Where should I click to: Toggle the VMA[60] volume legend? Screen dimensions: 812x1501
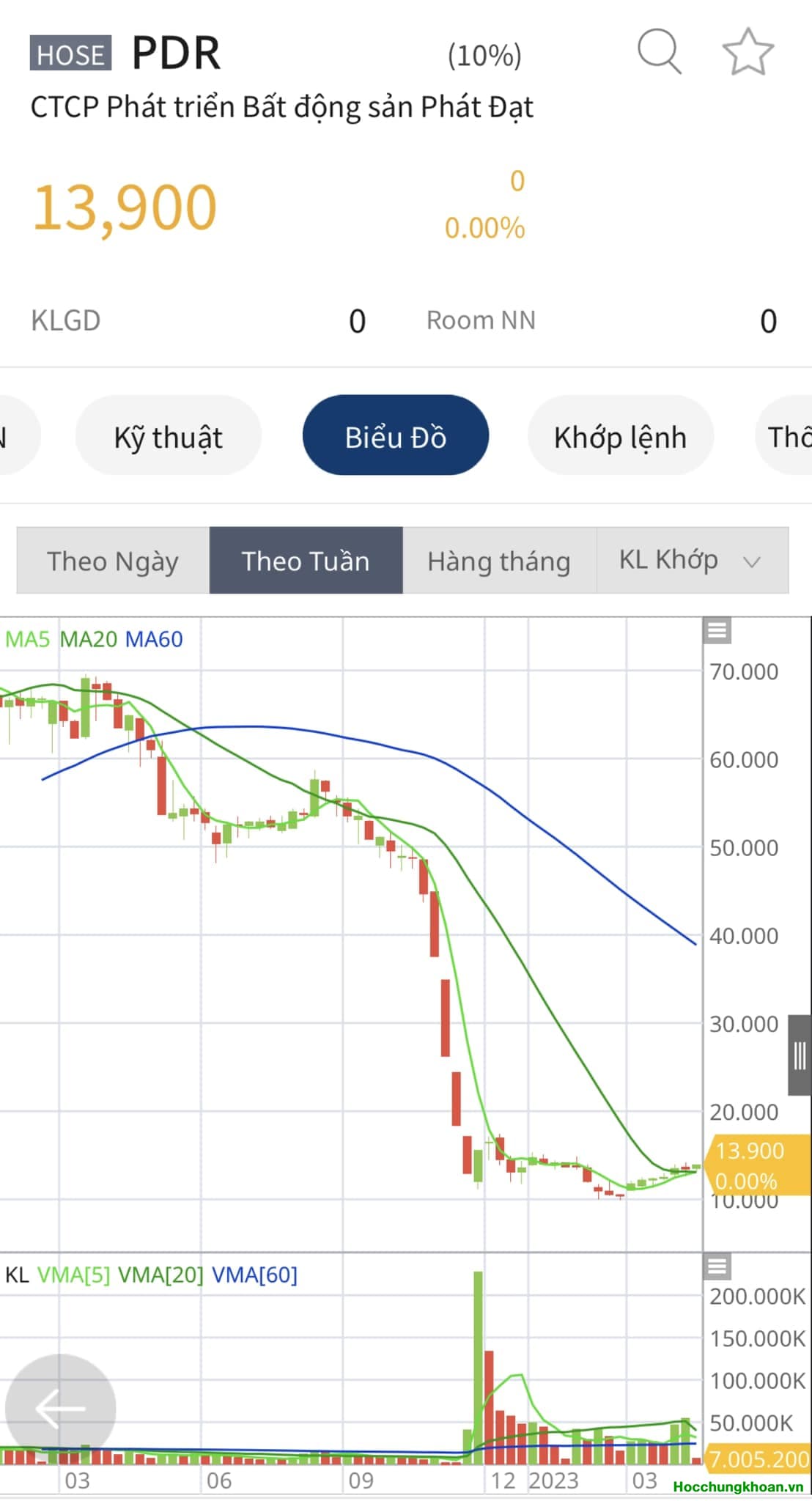pyautogui.click(x=254, y=1275)
